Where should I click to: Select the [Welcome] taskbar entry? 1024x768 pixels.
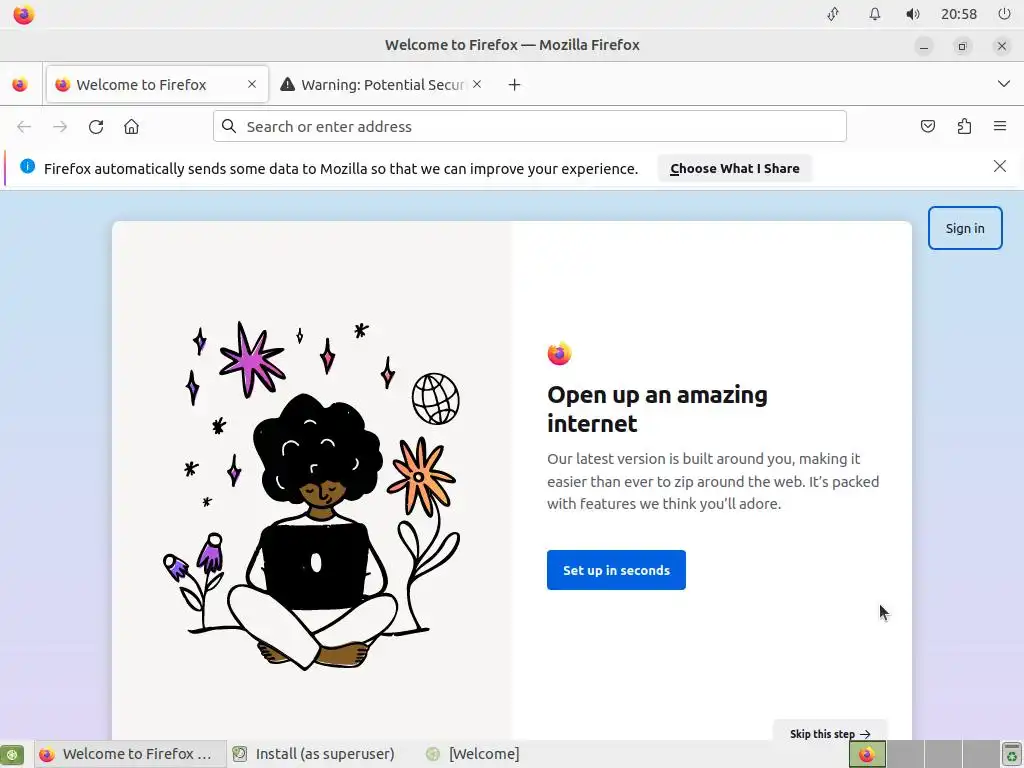point(473,754)
